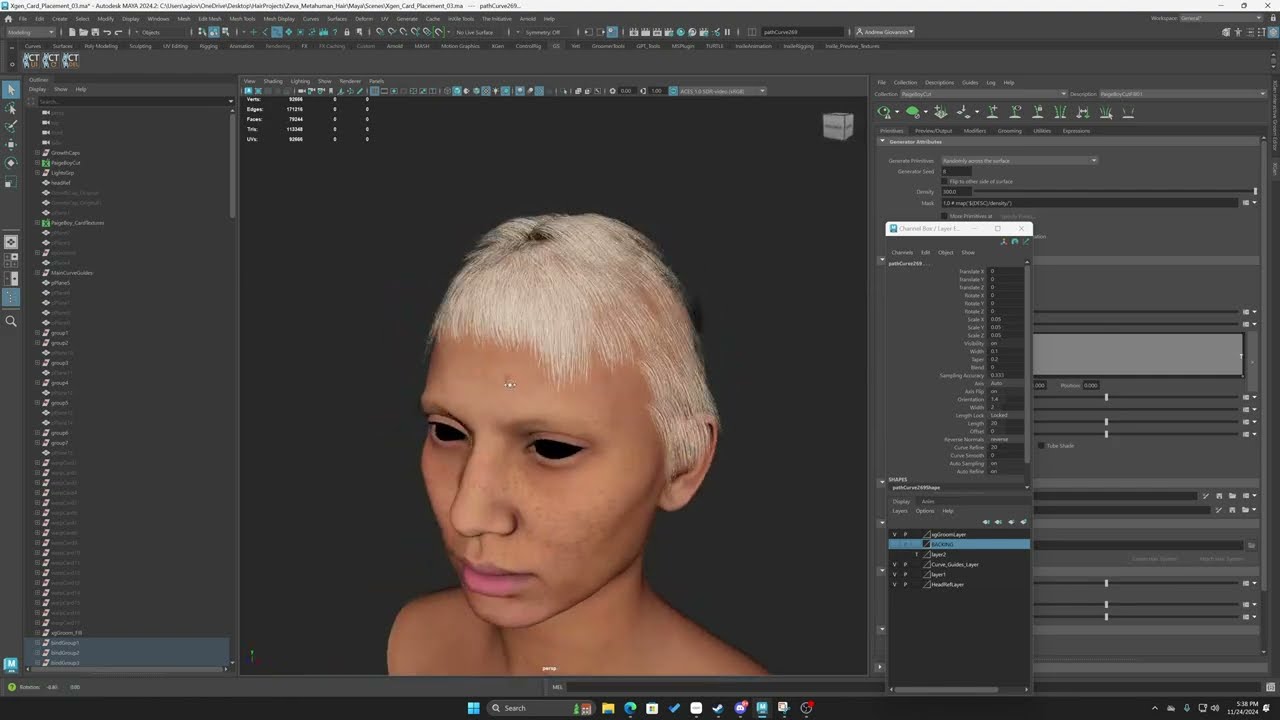Screen dimensions: 1280x720
Task: Click the XGen guide length arrows icon
Action: coord(1083,112)
